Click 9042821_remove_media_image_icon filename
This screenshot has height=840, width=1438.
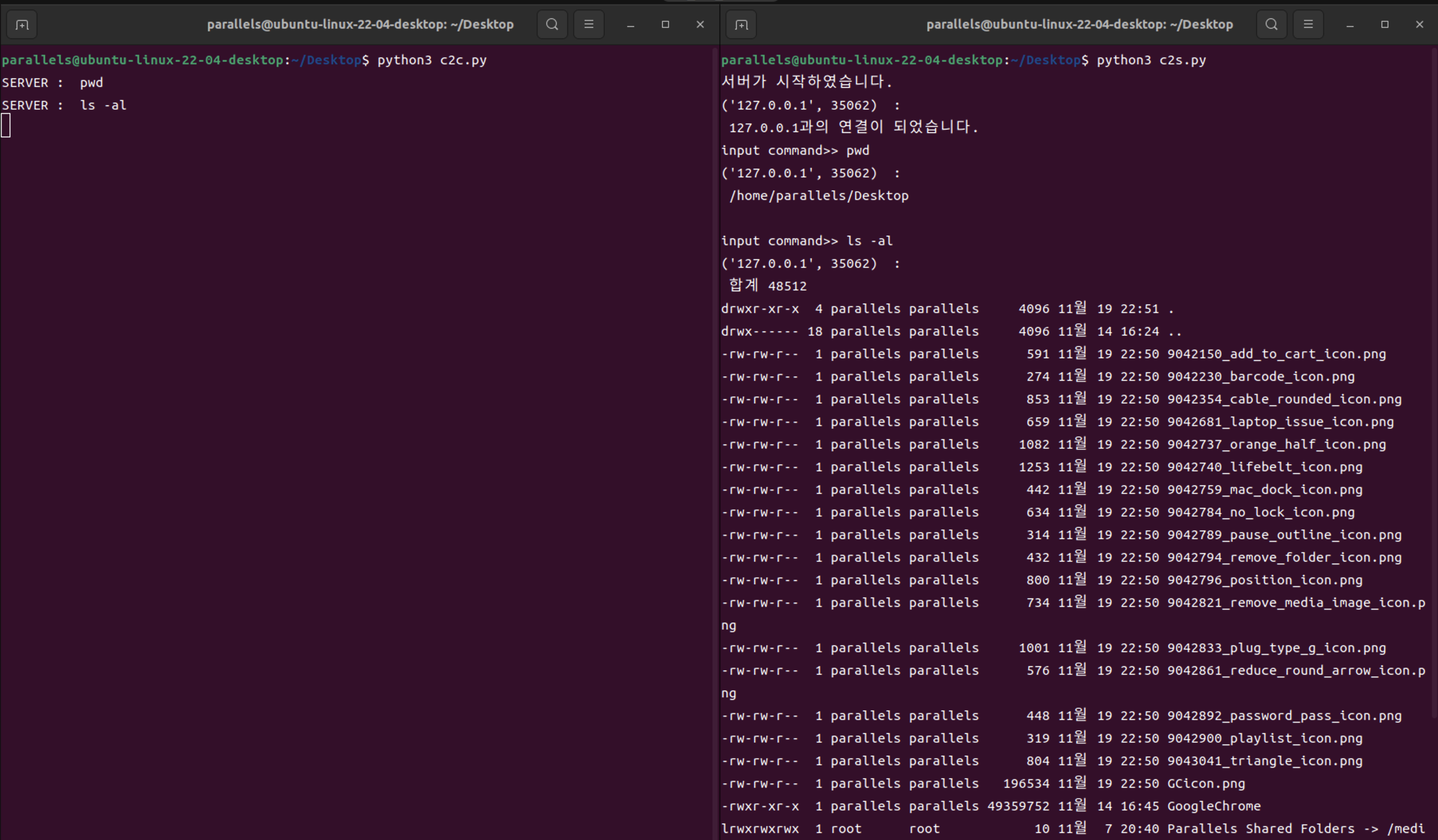(x=1297, y=603)
